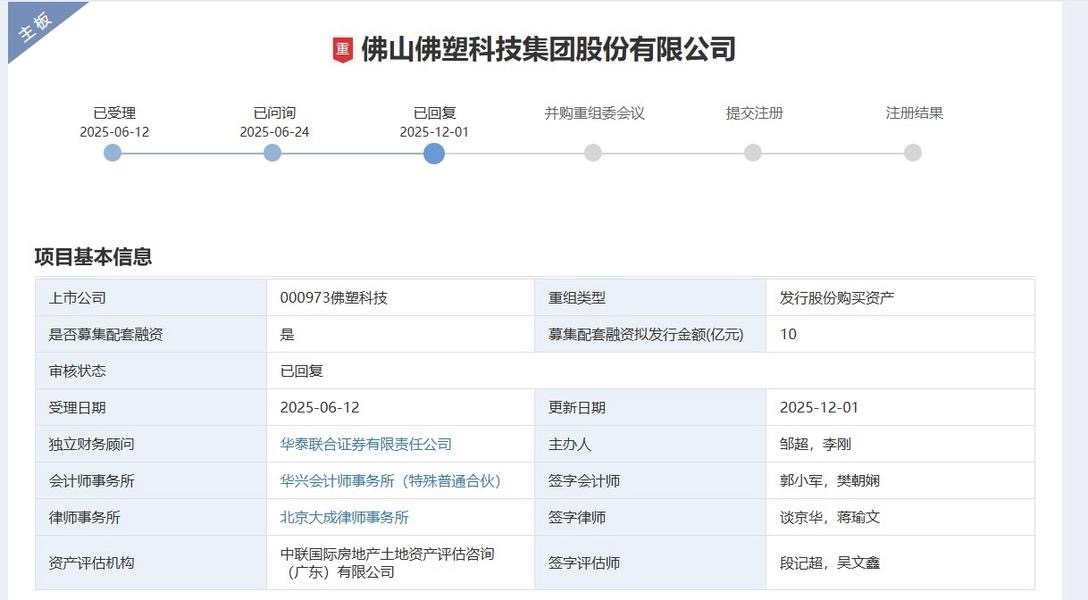Viewport: 1088px width, 600px height.
Task: Select the 提交注册 timeline node
Action: [x=753, y=153]
